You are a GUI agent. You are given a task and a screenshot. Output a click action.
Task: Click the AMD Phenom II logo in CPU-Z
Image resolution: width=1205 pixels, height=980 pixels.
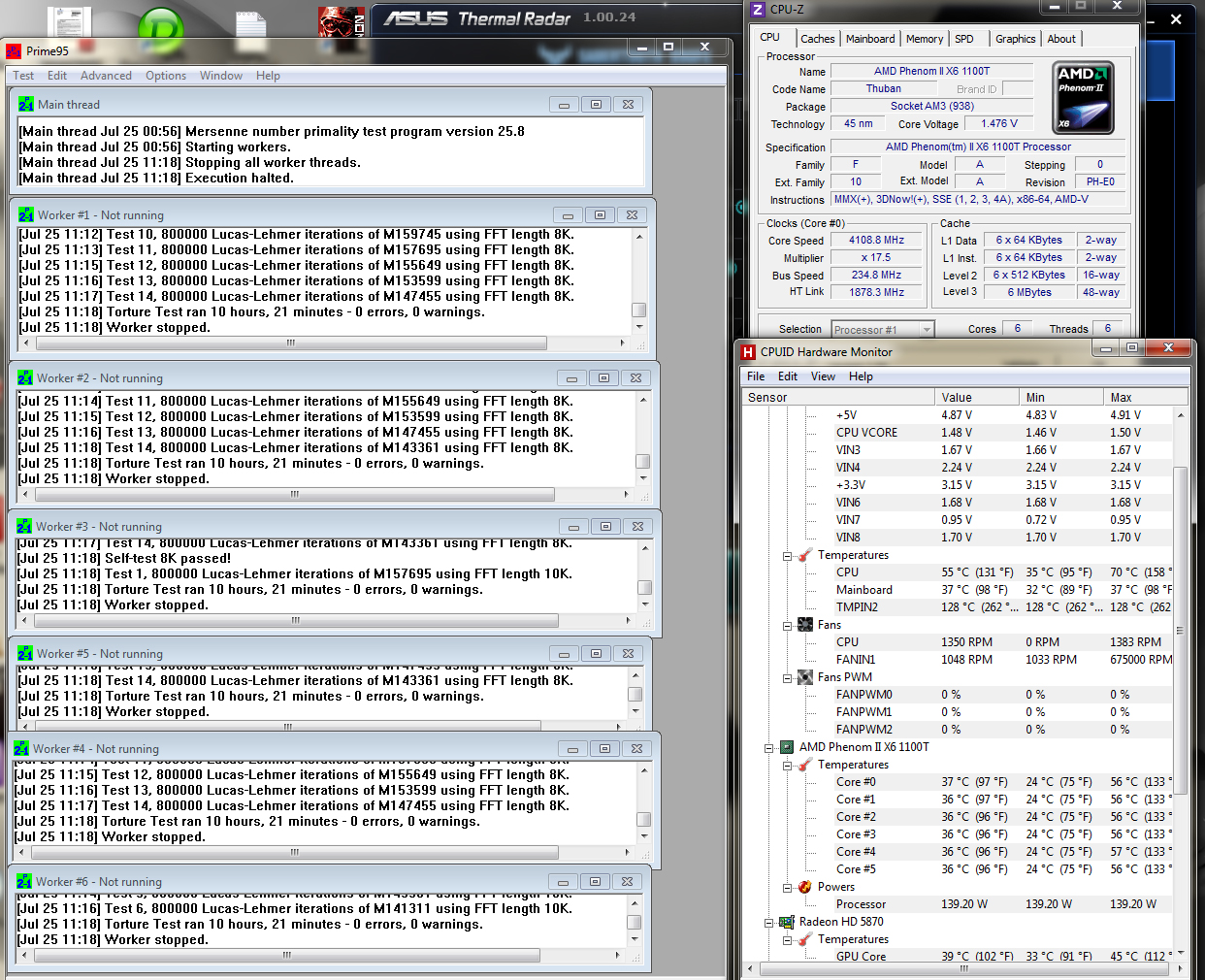click(x=1083, y=97)
